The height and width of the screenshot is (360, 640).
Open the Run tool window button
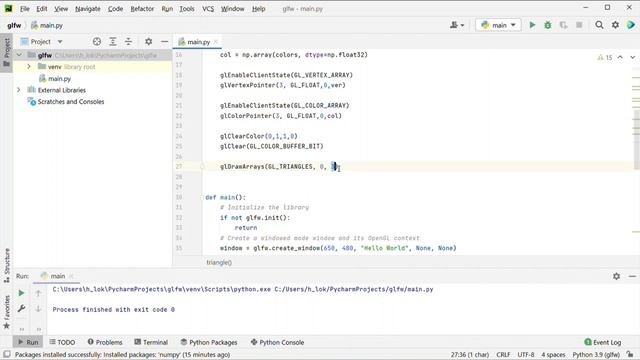pyautogui.click(x=28, y=342)
